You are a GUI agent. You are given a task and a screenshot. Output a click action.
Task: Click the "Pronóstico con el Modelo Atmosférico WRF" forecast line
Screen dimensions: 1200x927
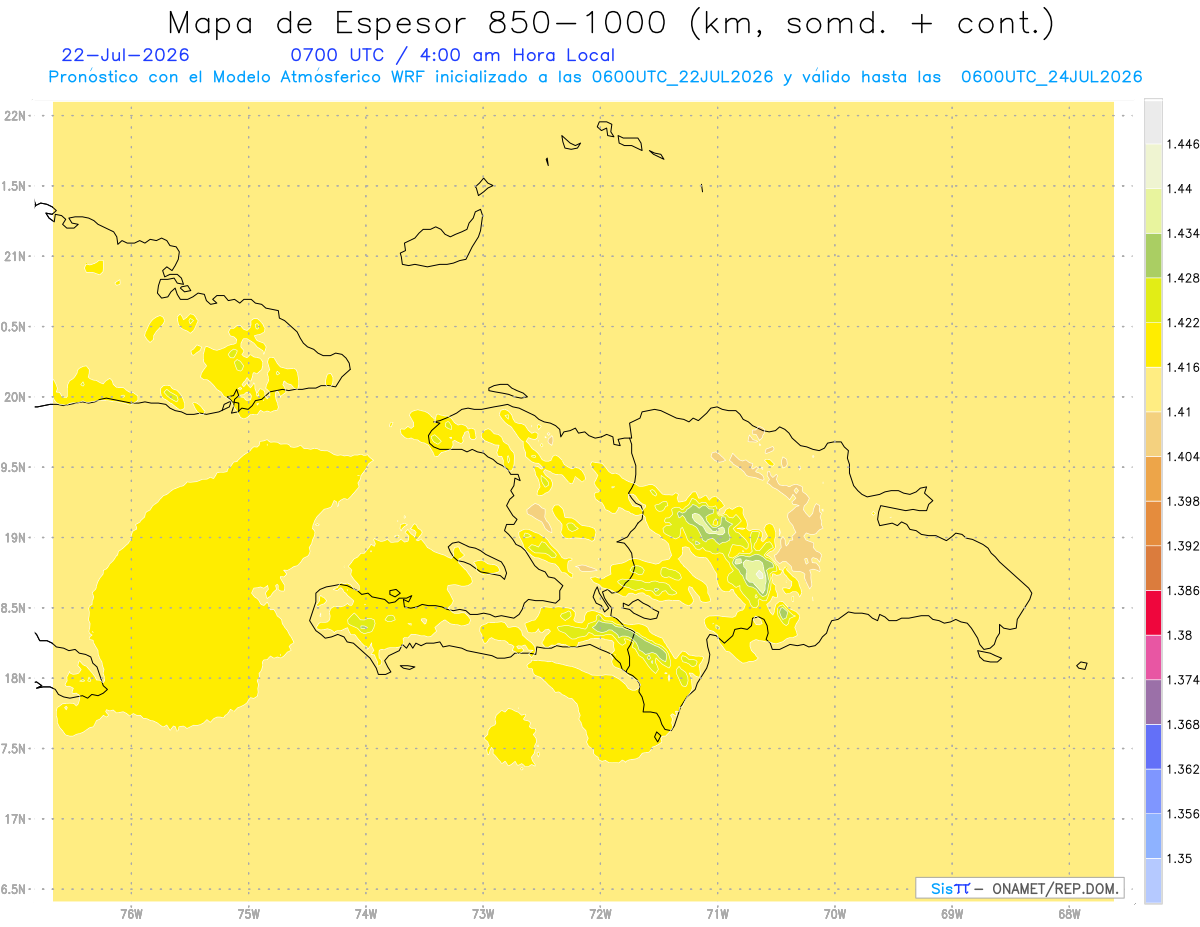(x=595, y=77)
